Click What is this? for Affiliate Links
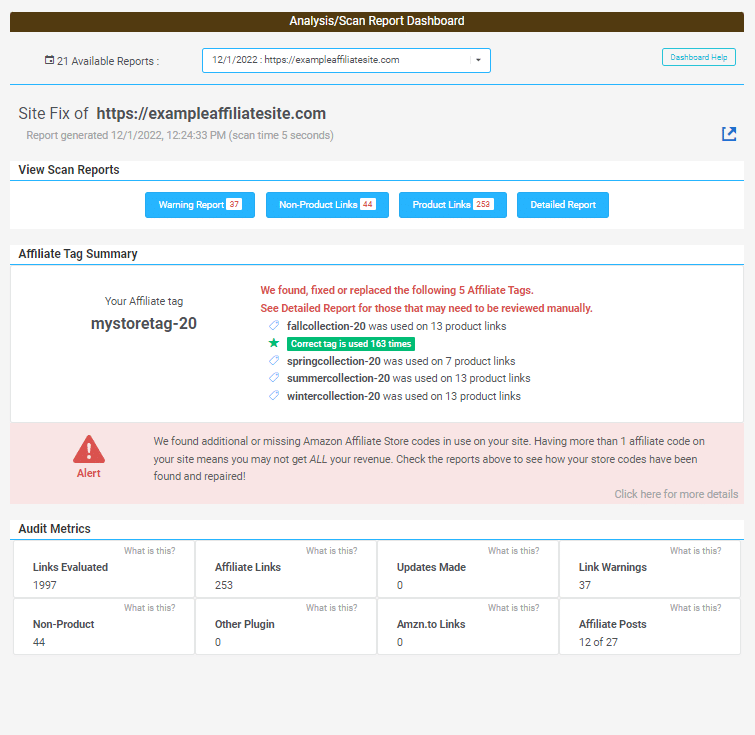The image size is (755, 735). (331, 551)
